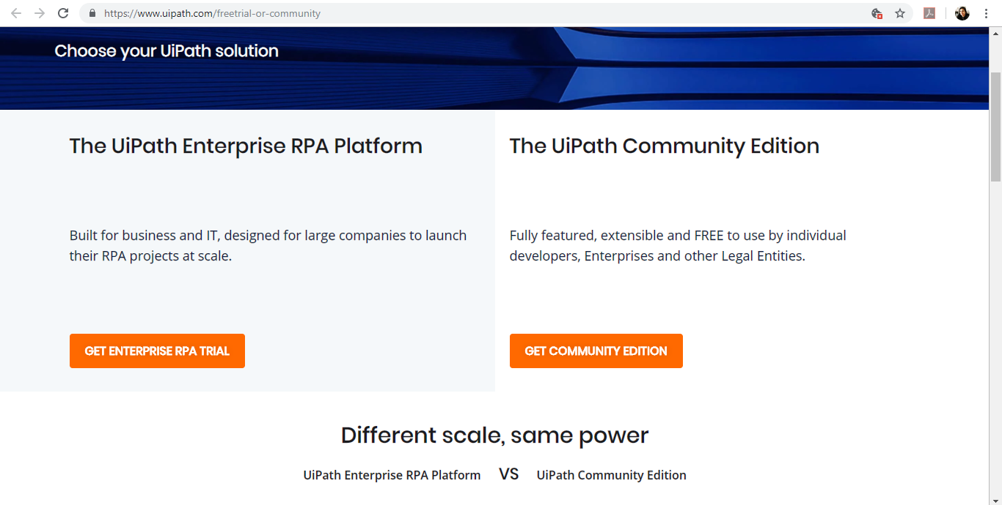Click the 'Built for business and IT' description
The width and height of the screenshot is (1002, 505).
pyautogui.click(x=268, y=245)
